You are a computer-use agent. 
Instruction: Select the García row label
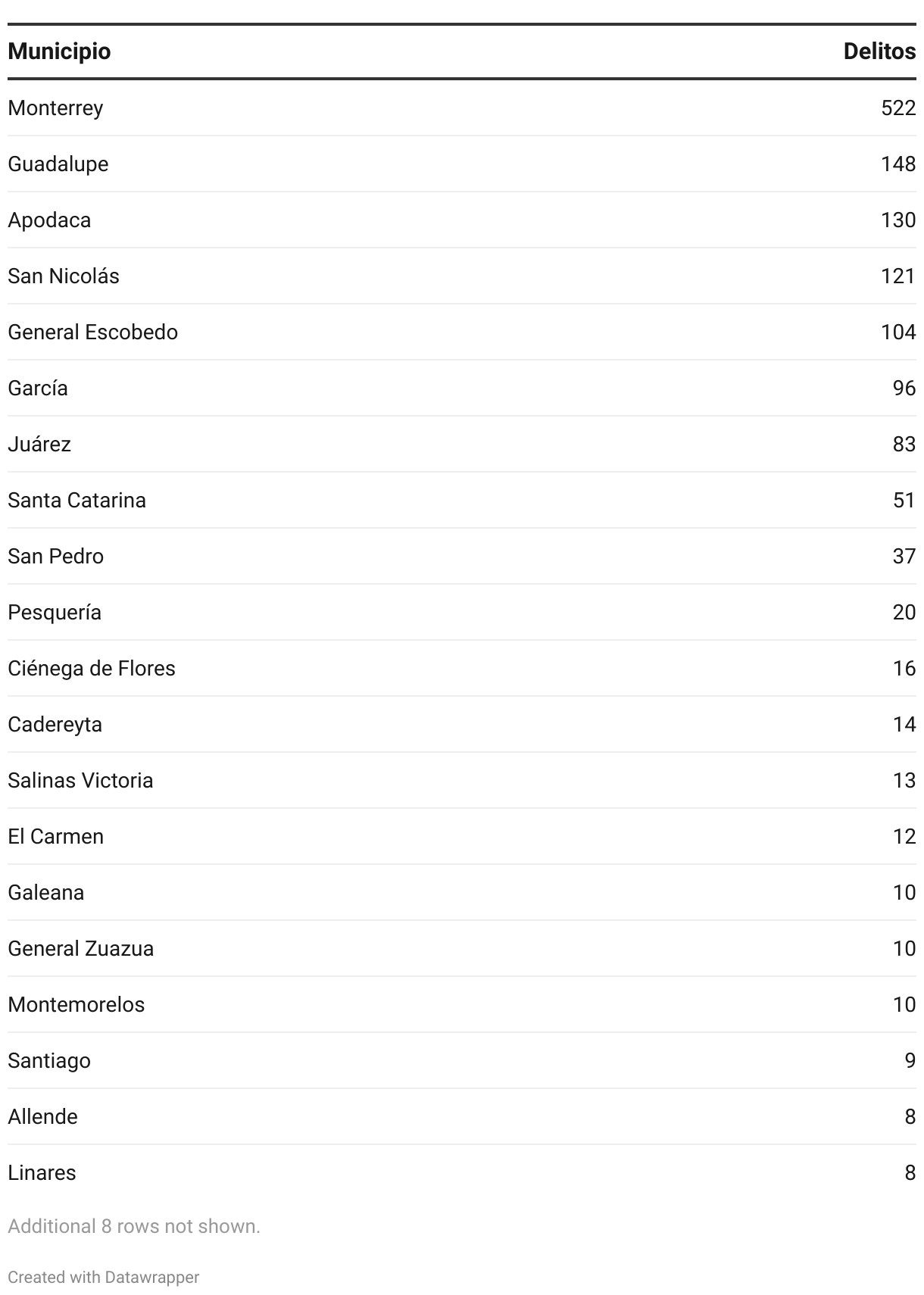38,388
